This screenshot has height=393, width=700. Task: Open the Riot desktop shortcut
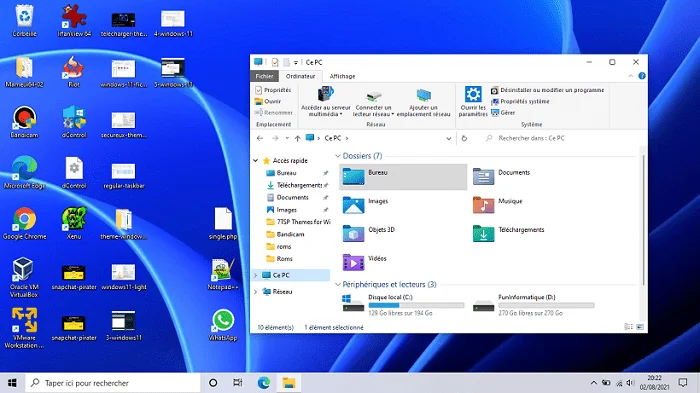point(74,71)
